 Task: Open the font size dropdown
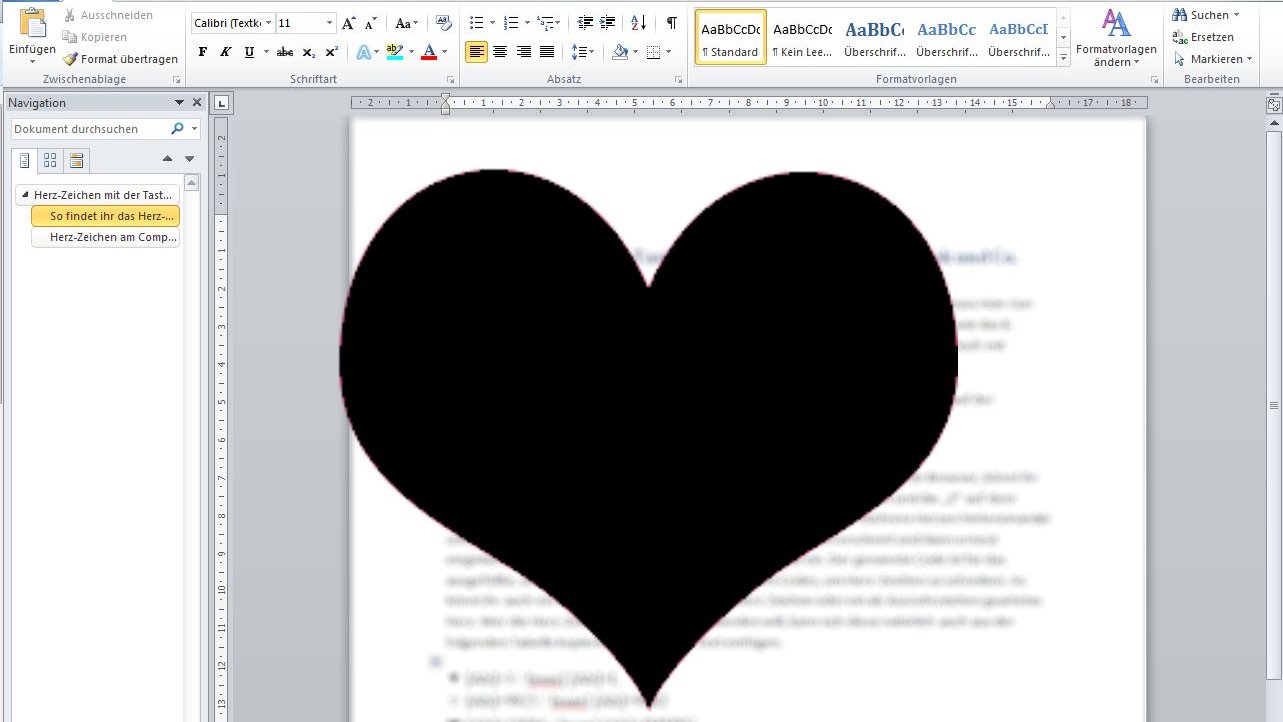coord(330,23)
